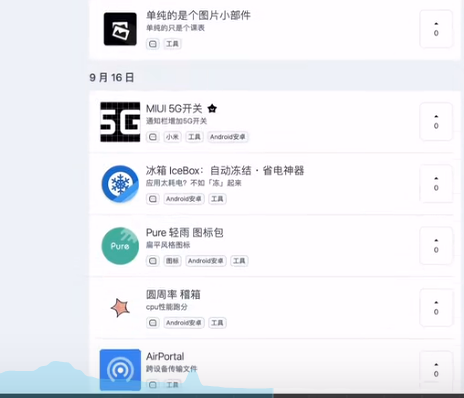The height and width of the screenshot is (398, 464).
Task: Upvote 冰箱 IceBox
Action: click(436, 184)
